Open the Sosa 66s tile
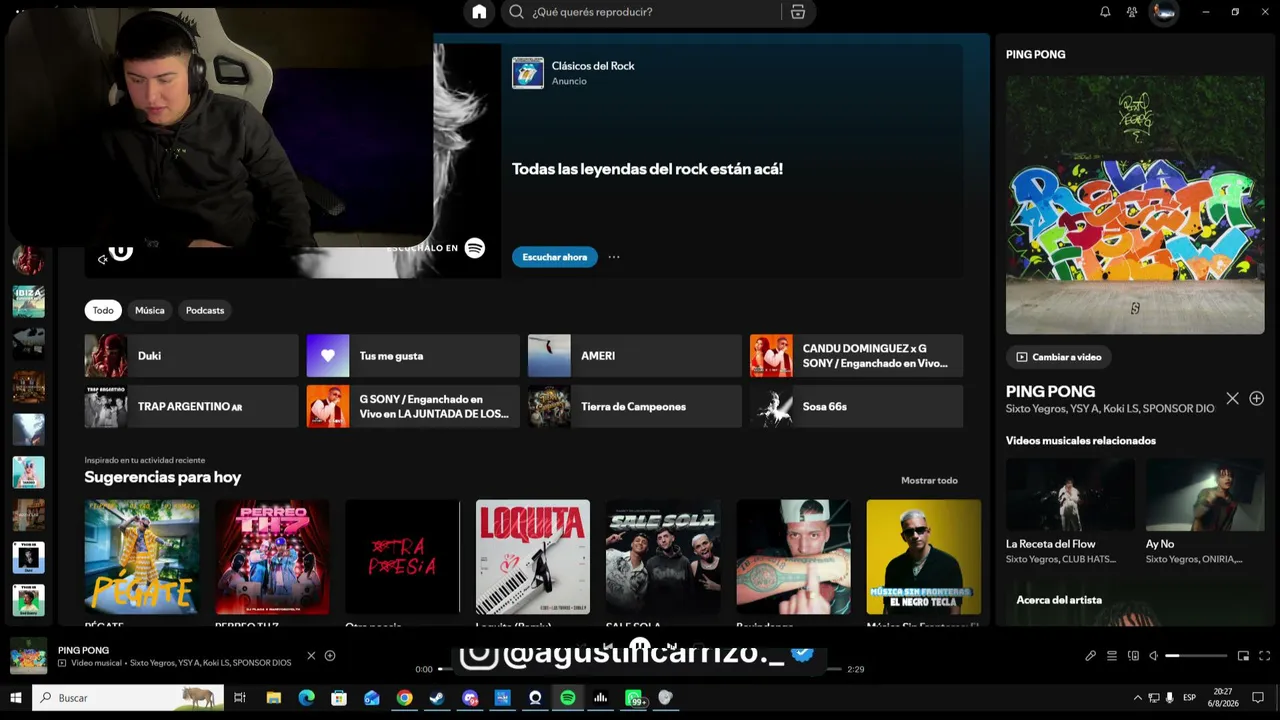 pos(856,407)
